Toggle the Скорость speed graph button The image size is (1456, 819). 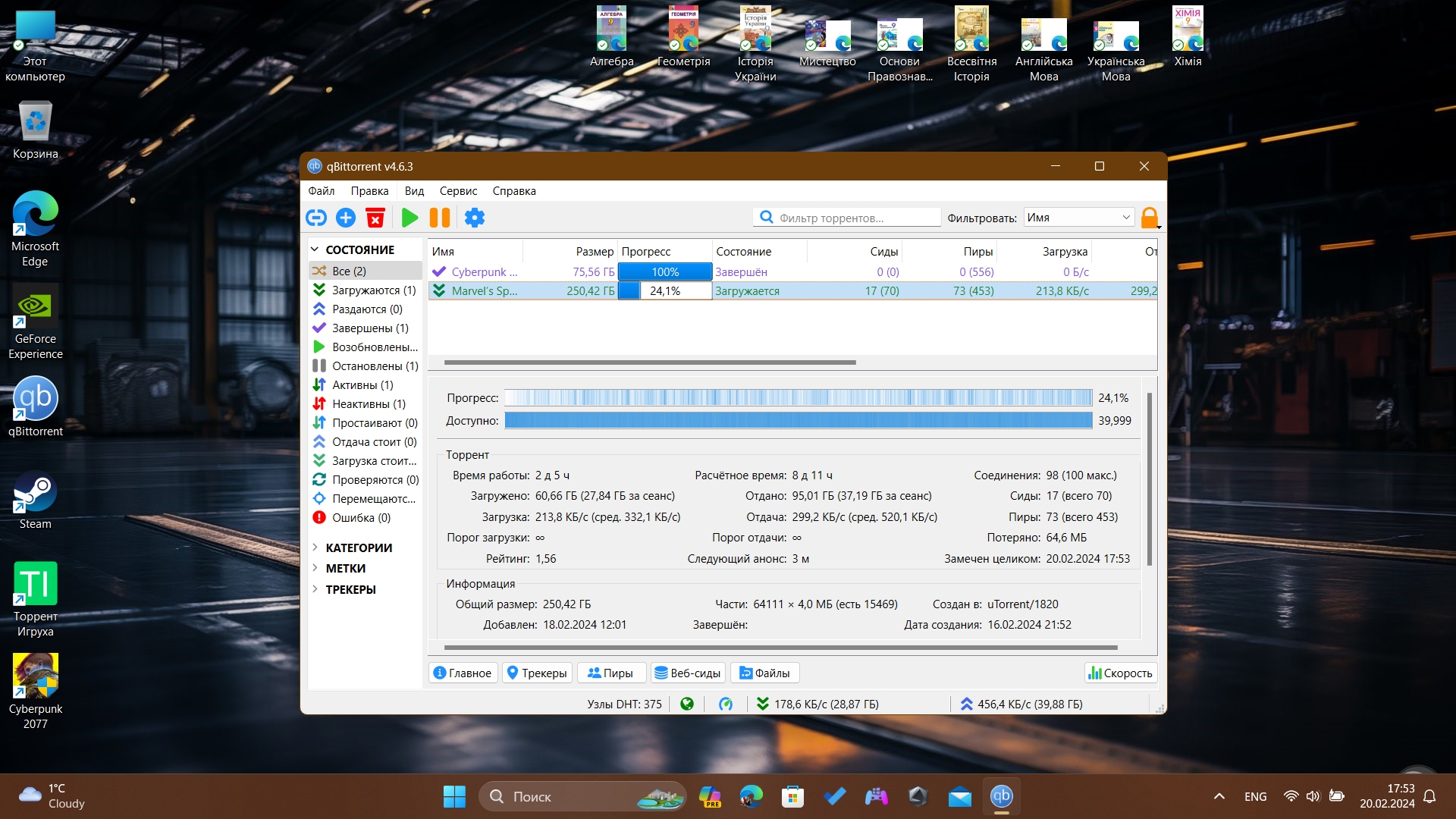tap(1120, 673)
